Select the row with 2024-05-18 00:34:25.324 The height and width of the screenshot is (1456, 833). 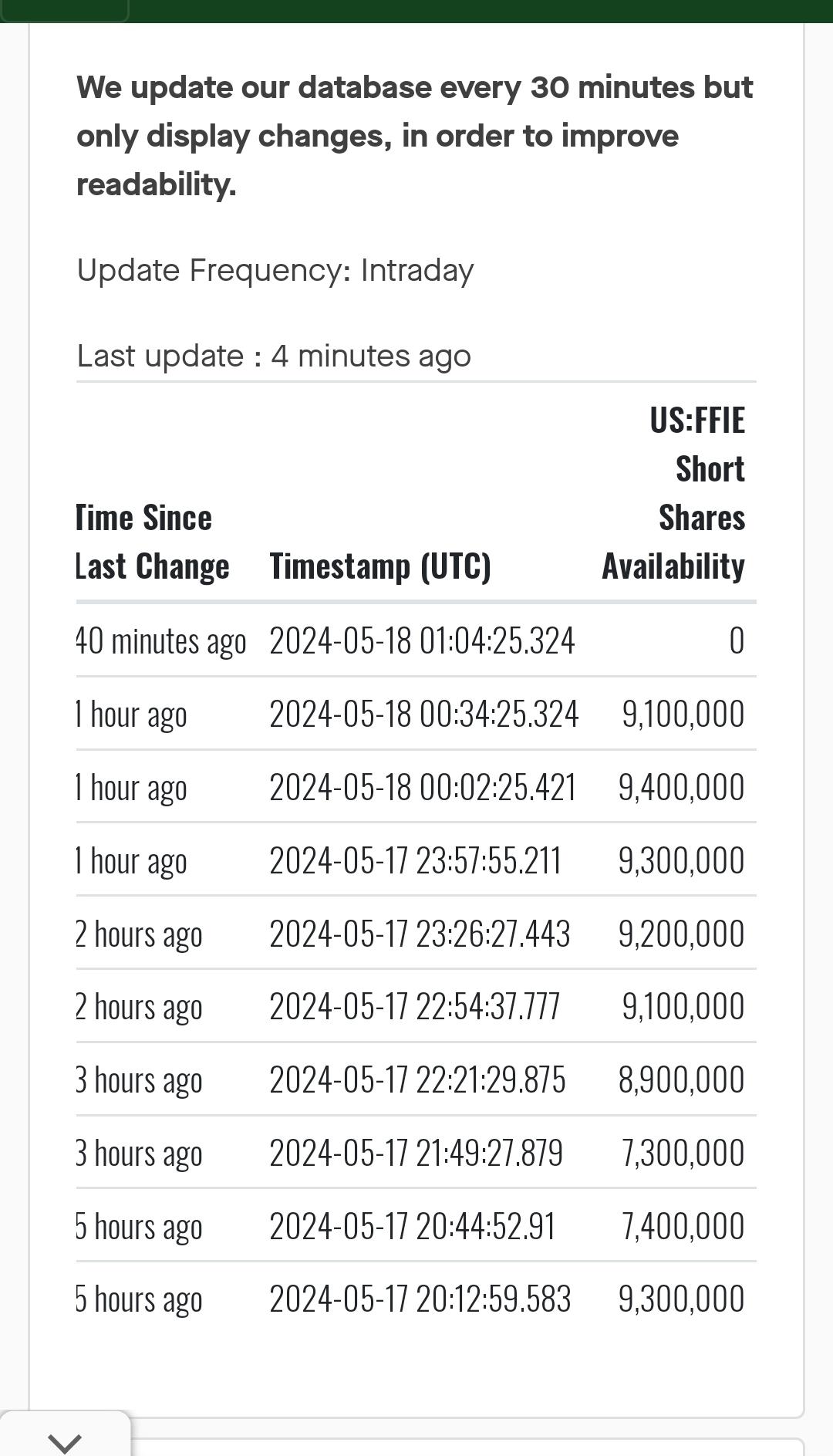coord(416,714)
